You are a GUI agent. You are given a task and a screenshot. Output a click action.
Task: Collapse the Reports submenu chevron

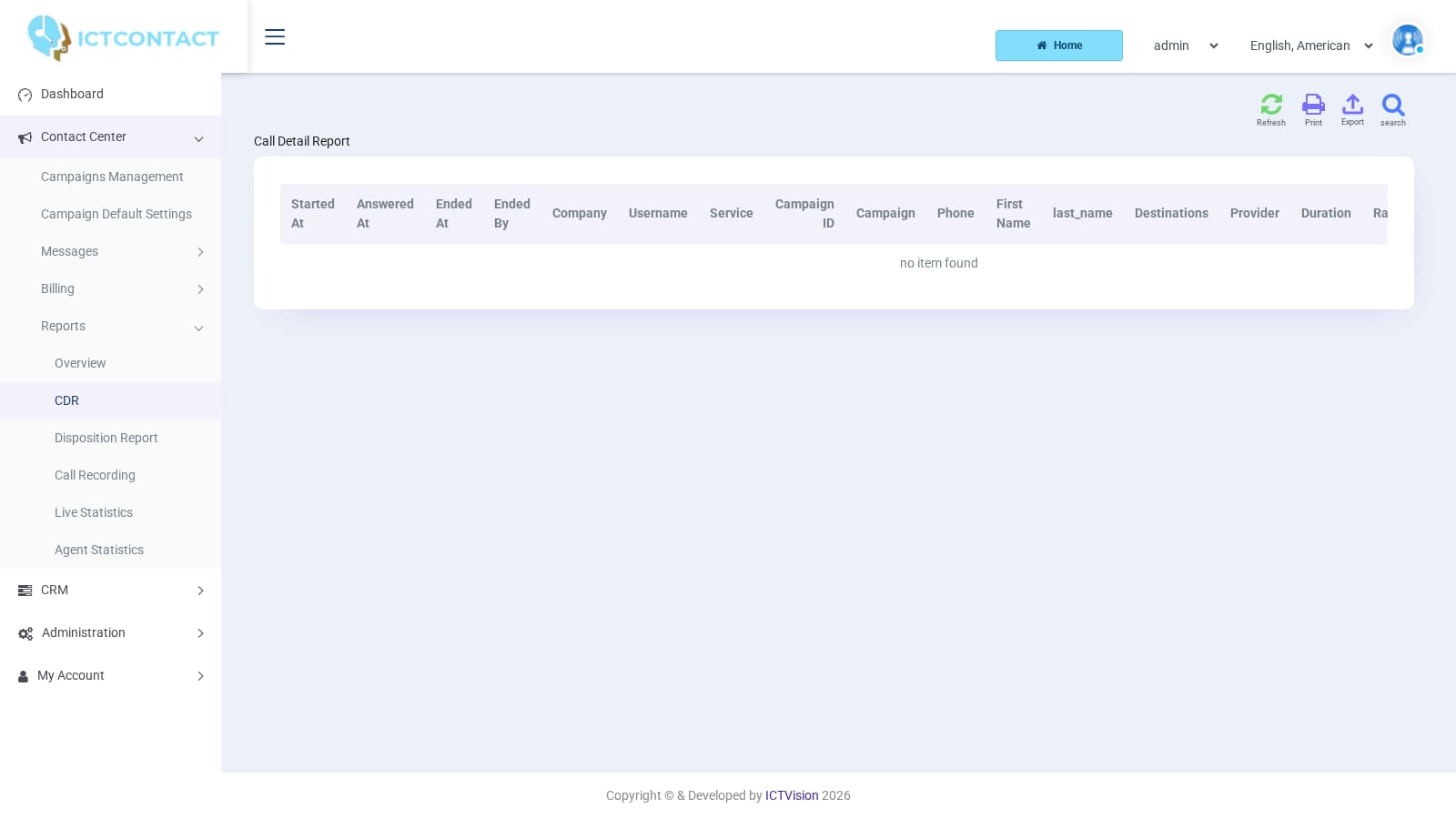[x=198, y=328]
